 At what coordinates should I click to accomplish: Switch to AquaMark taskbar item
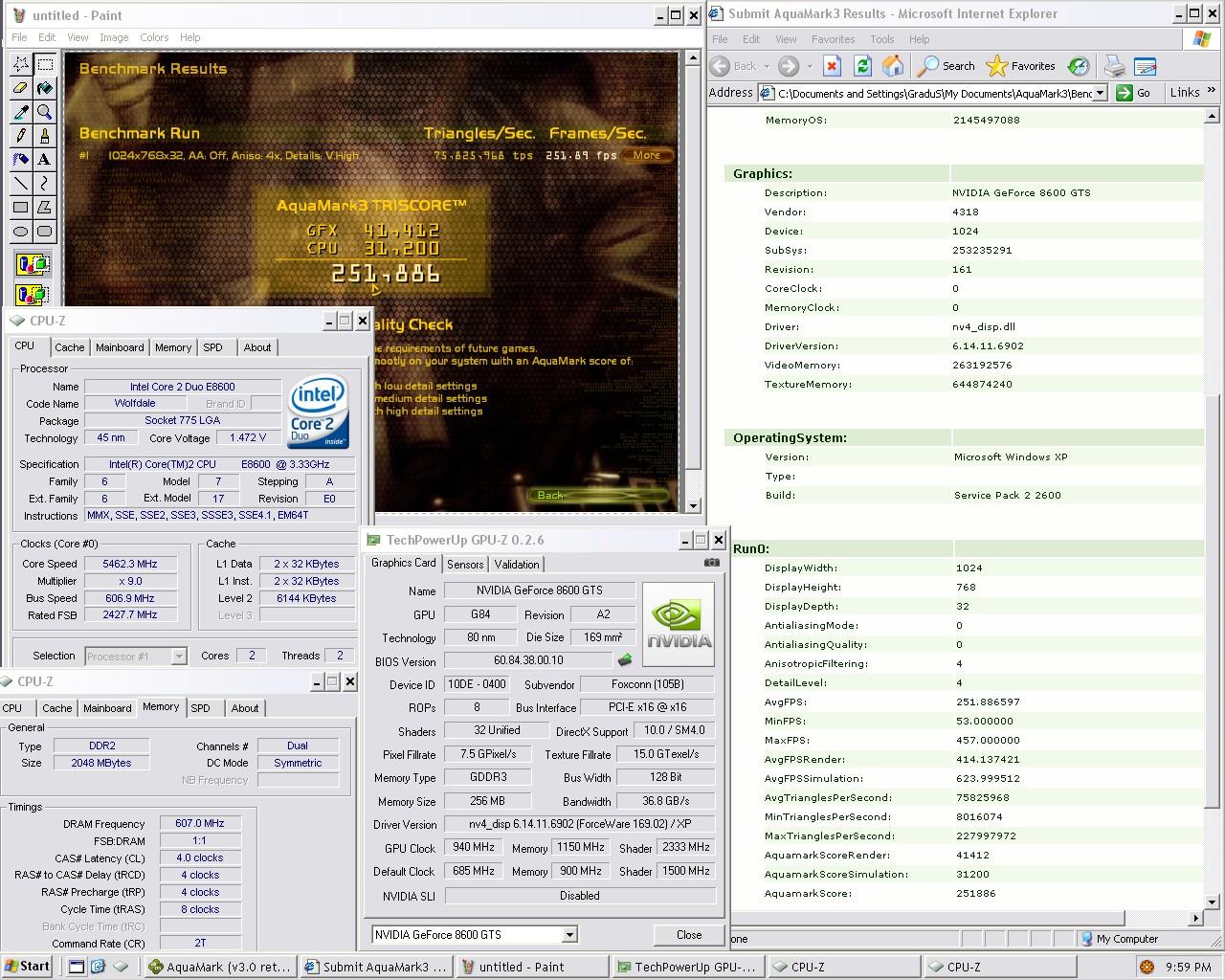pos(219,967)
